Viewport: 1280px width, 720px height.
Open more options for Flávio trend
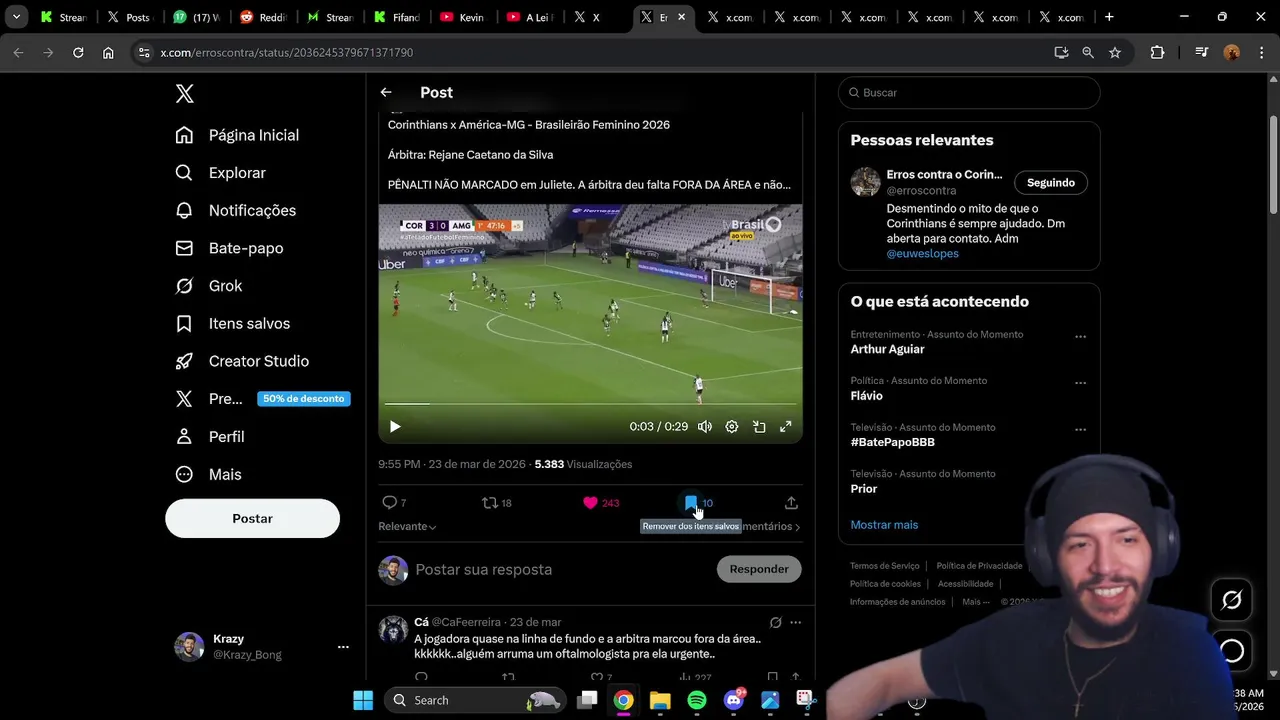click(1080, 383)
